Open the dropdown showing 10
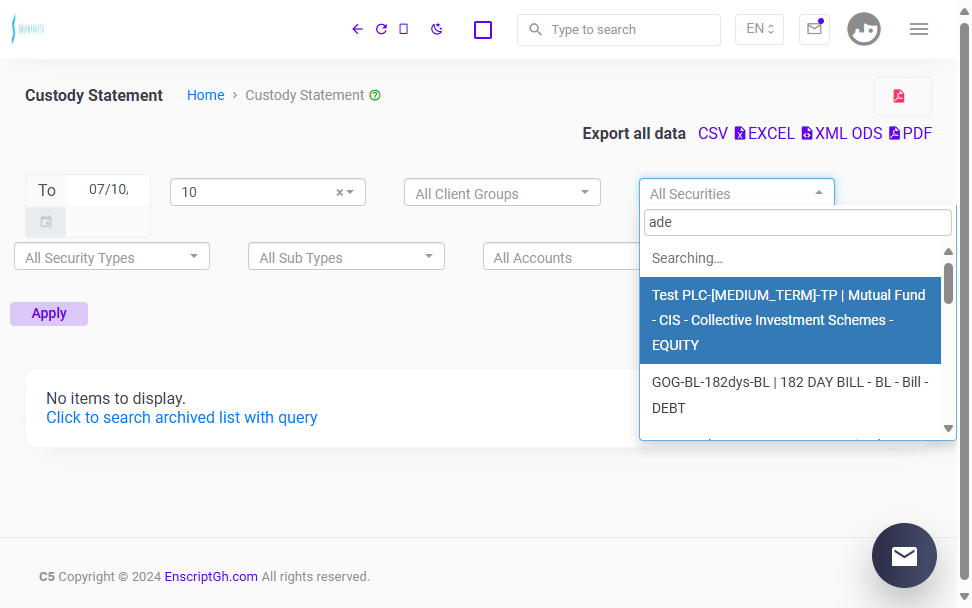The image size is (972, 608). pyautogui.click(x=268, y=192)
